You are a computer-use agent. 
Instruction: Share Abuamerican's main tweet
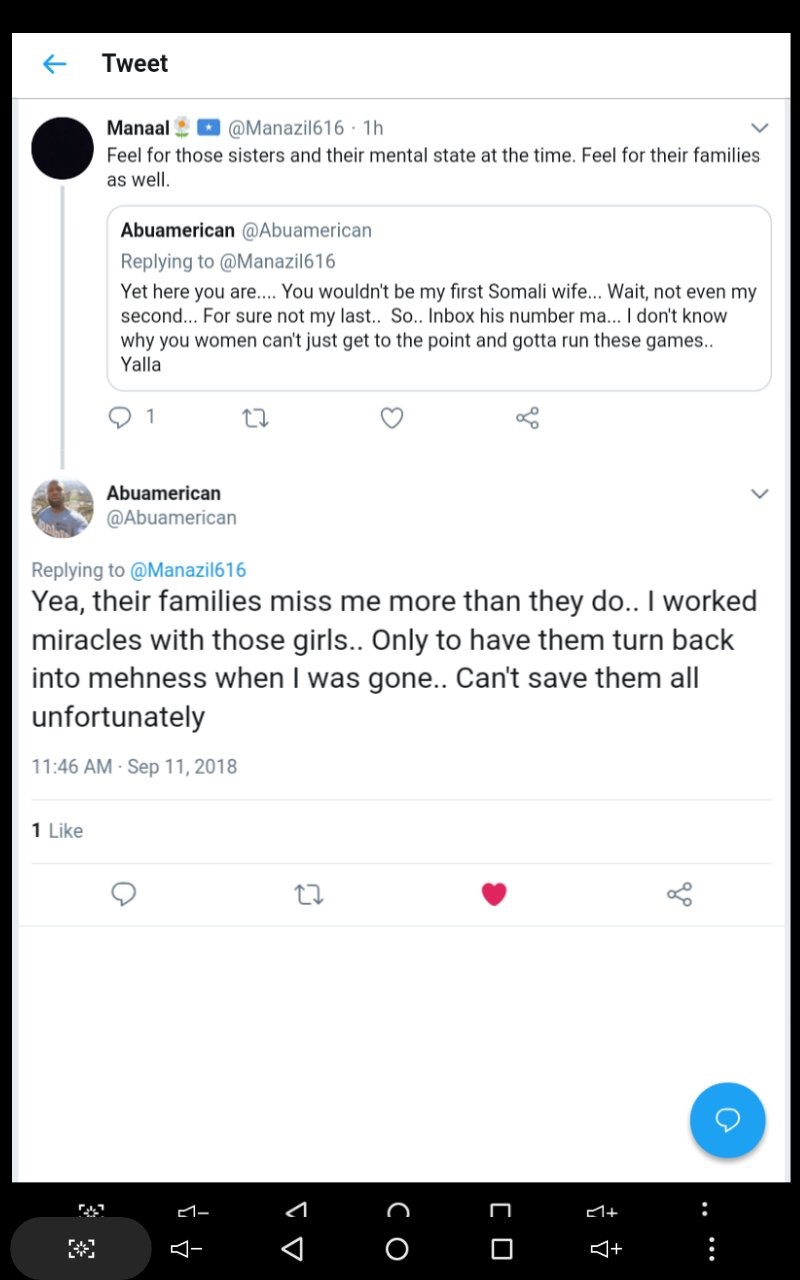(x=679, y=894)
